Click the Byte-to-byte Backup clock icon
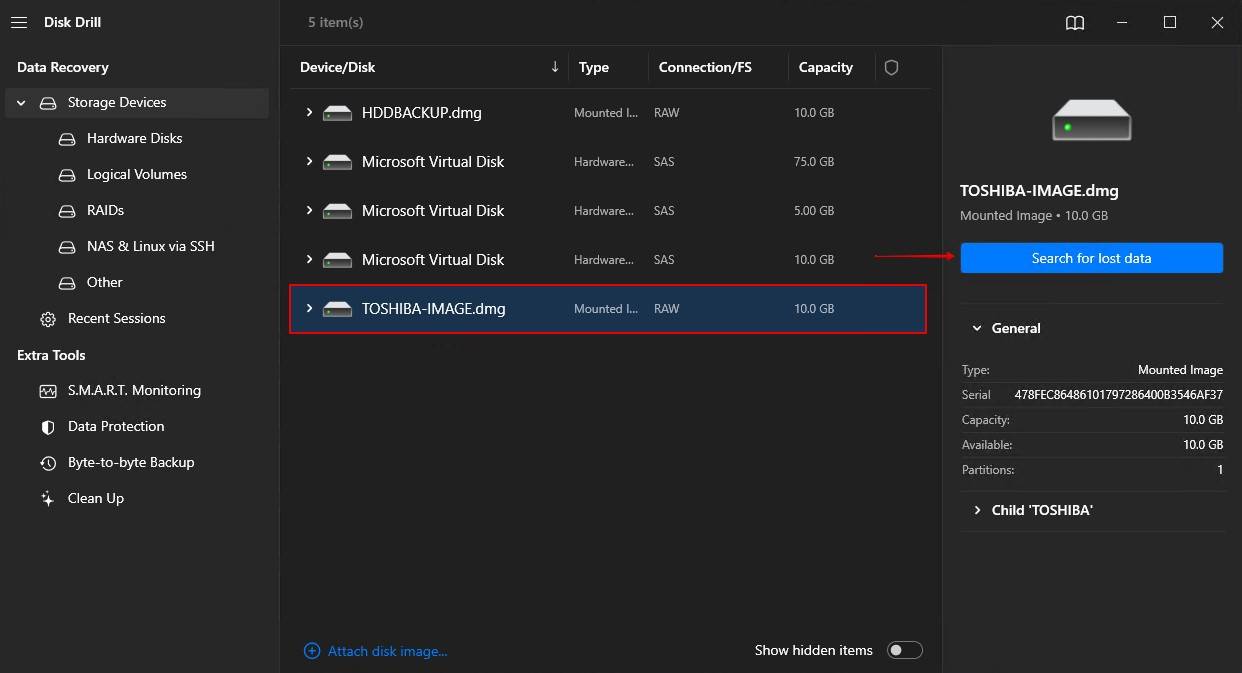The image size is (1242, 673). coord(48,463)
